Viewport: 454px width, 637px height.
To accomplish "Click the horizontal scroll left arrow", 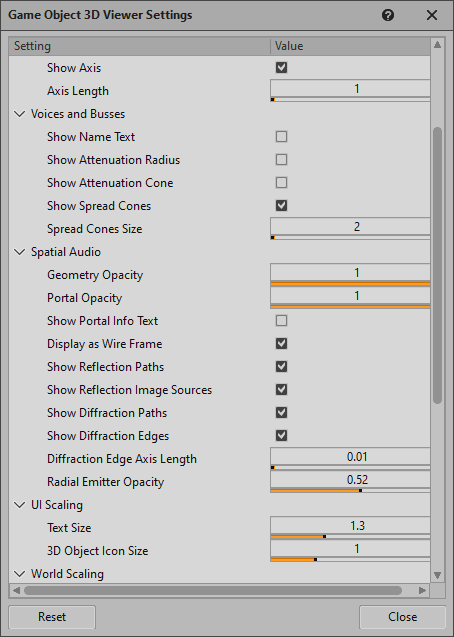I will tap(16, 590).
